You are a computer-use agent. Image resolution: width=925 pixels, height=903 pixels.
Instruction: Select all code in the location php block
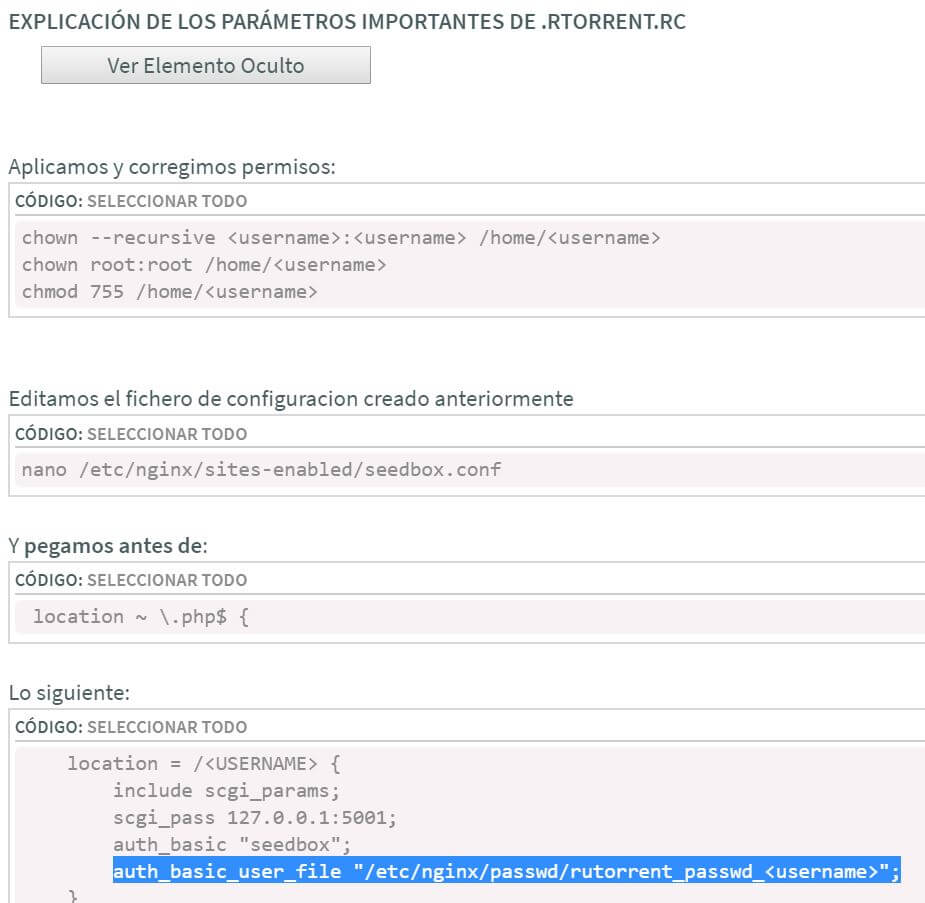167,580
